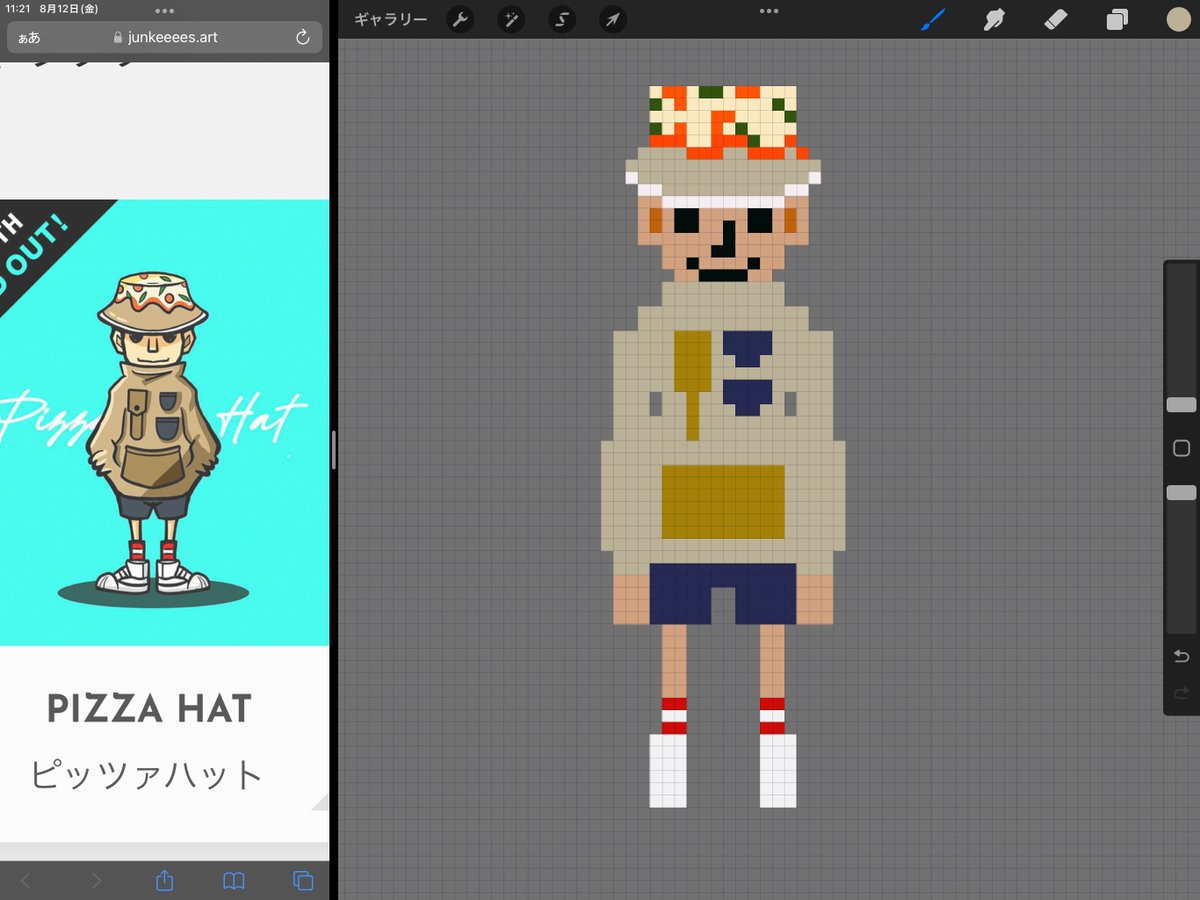Open multitasking dots above Safari

(x=164, y=10)
